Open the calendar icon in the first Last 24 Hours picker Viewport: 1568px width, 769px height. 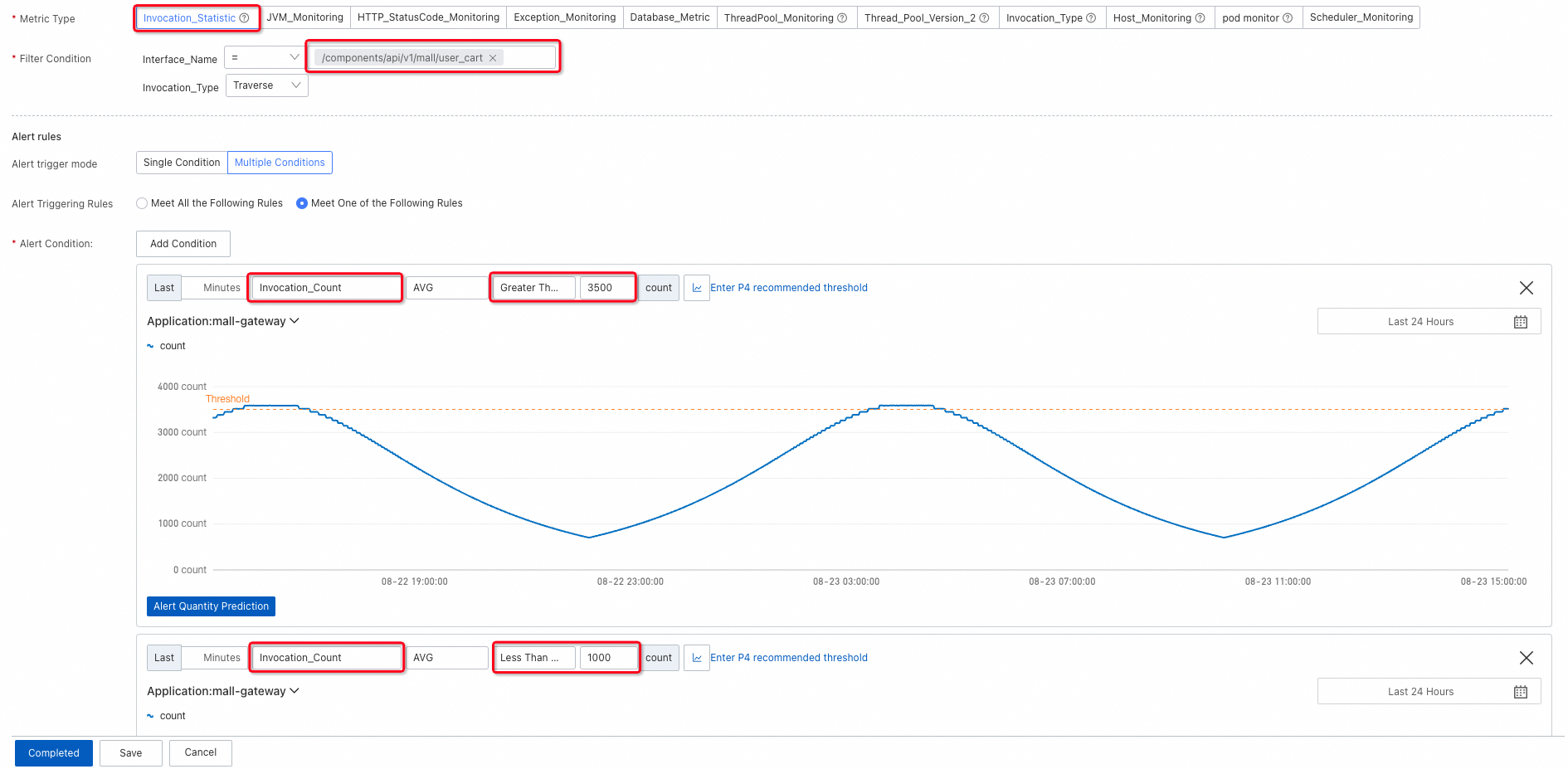coord(1520,322)
